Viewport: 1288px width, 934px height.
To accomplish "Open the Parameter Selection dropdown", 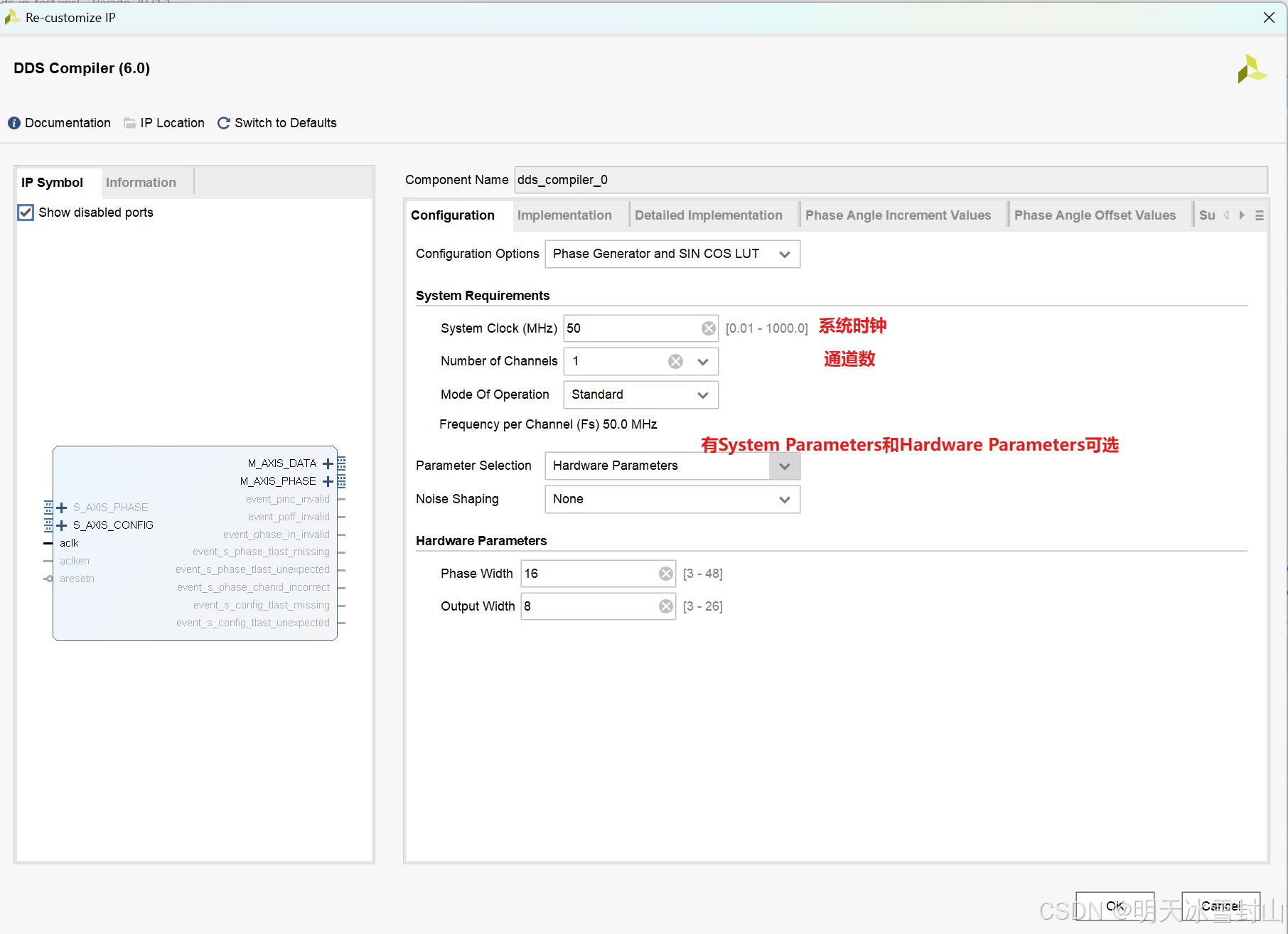I will coord(672,466).
